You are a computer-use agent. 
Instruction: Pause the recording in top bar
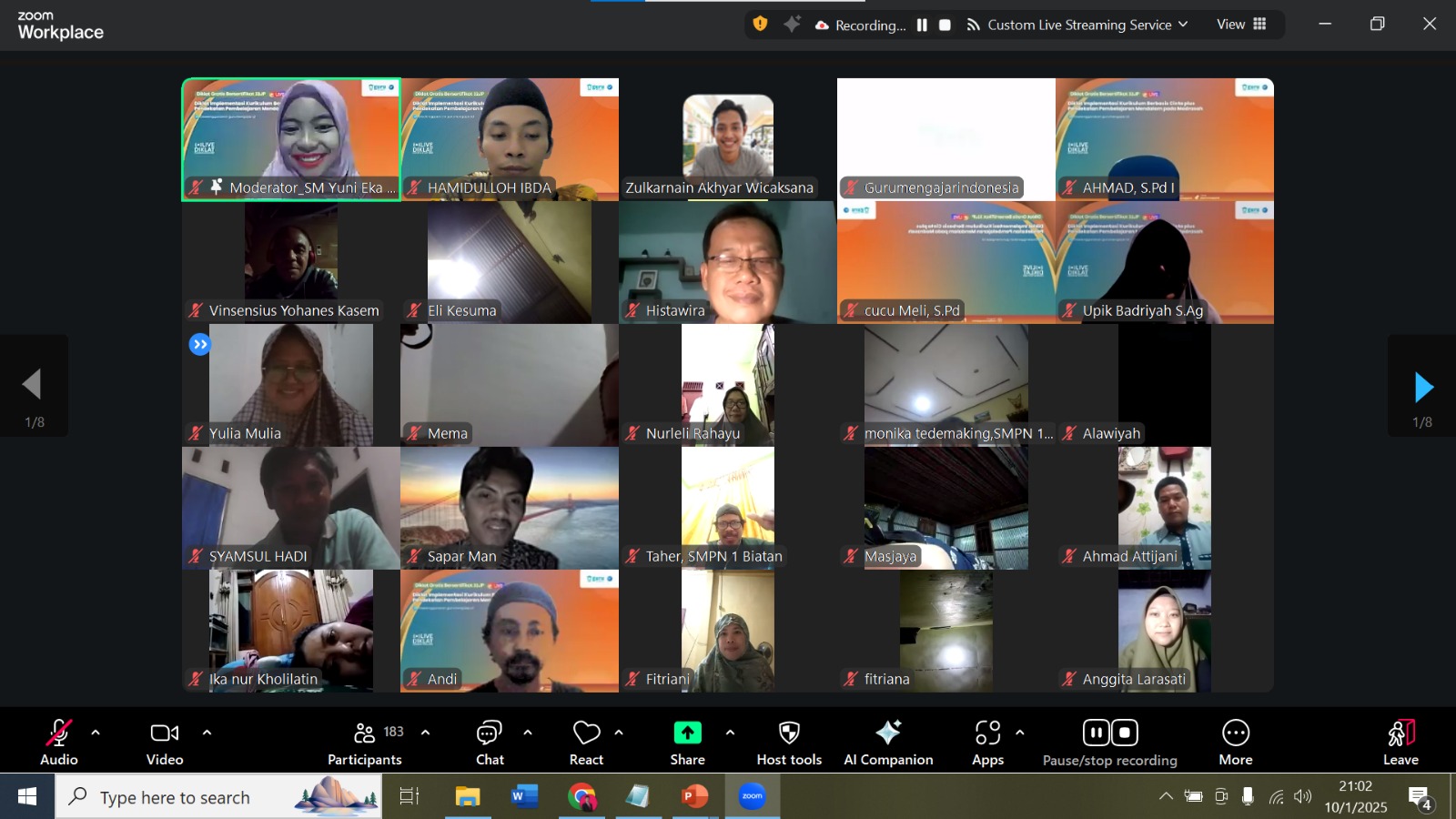click(922, 25)
